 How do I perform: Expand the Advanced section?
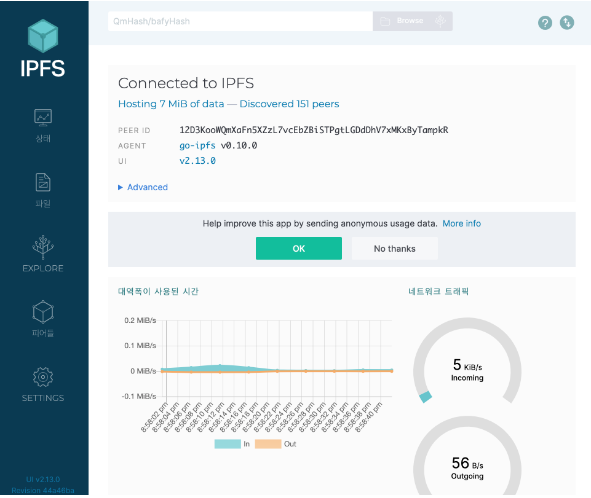[143, 187]
